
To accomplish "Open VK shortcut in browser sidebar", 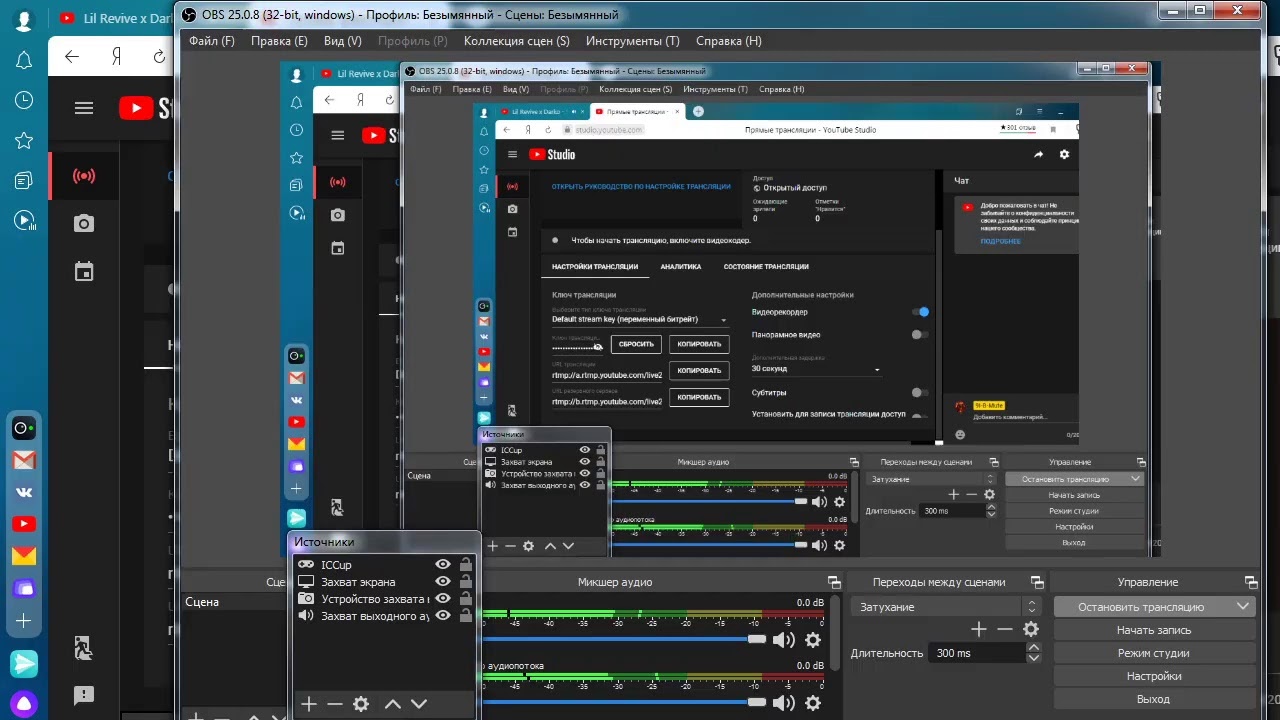I will point(24,492).
